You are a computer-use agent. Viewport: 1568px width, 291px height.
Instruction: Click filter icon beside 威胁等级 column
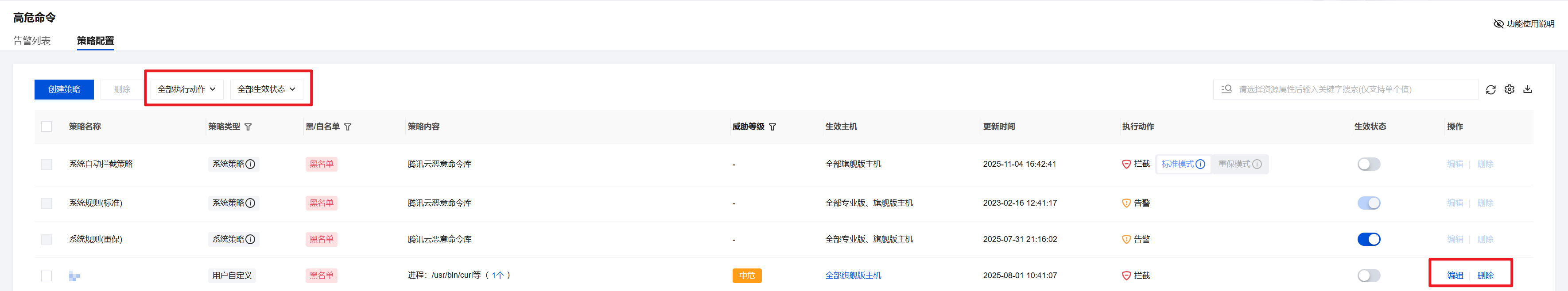click(x=772, y=127)
